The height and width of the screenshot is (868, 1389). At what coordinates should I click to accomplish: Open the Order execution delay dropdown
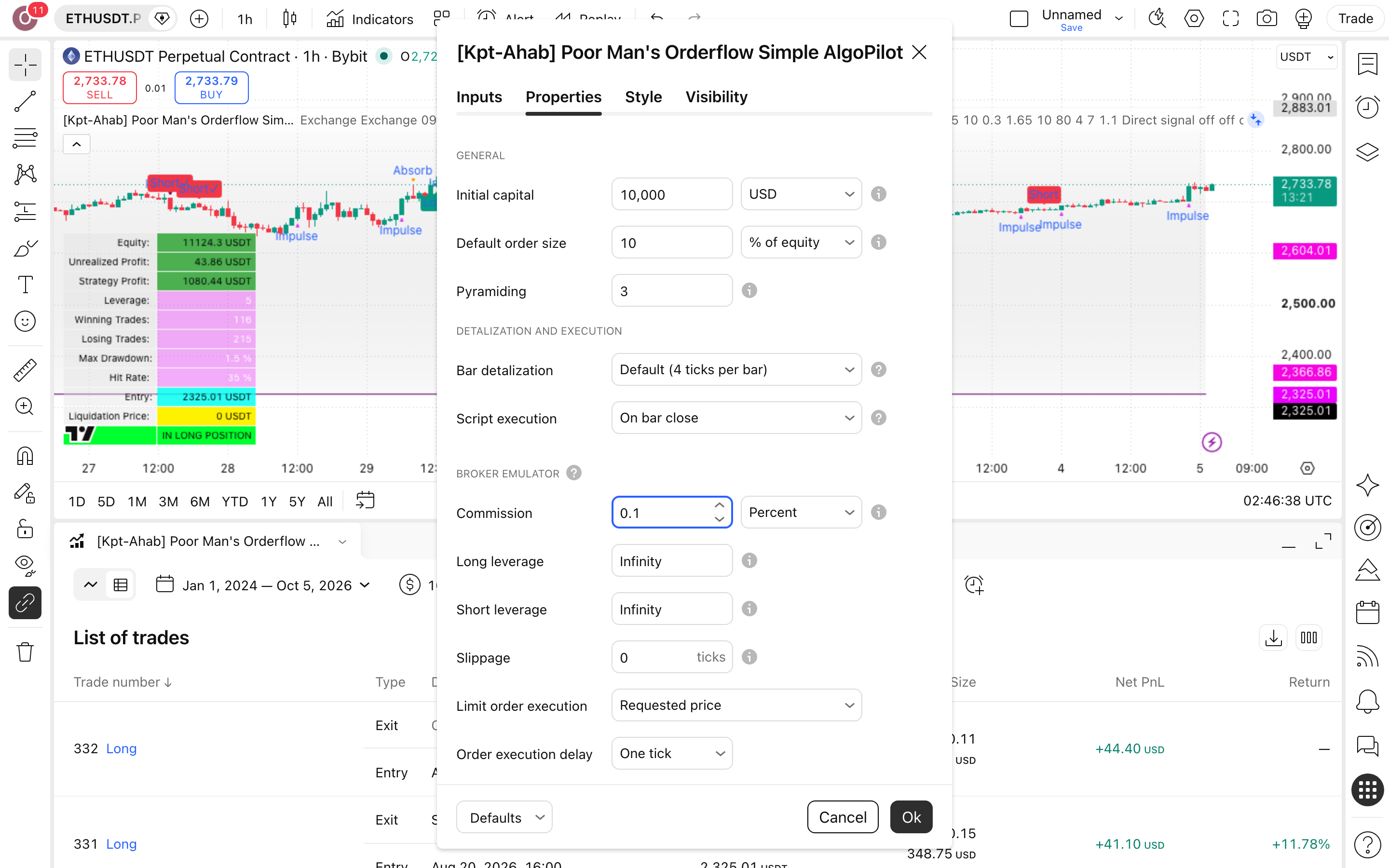click(672, 753)
